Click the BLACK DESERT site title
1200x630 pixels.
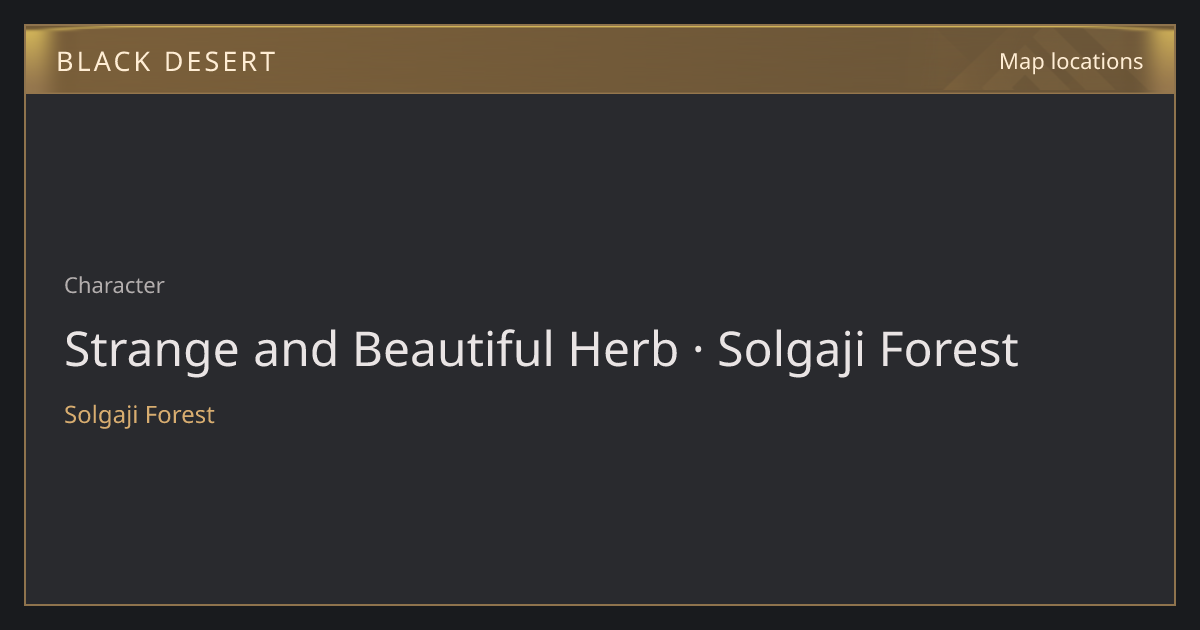pos(166,62)
